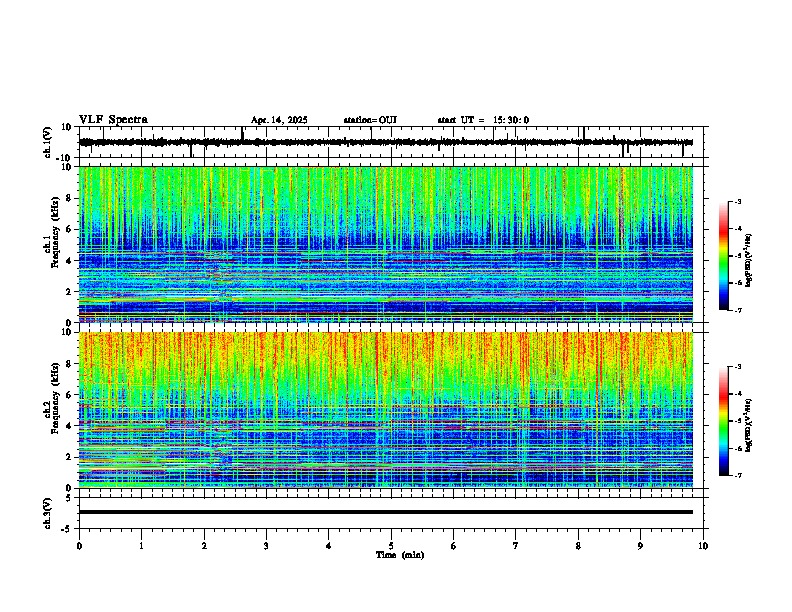The height and width of the screenshot is (612, 792).
Task: Click the "VLF Spectra" plot title
Action: [113, 120]
